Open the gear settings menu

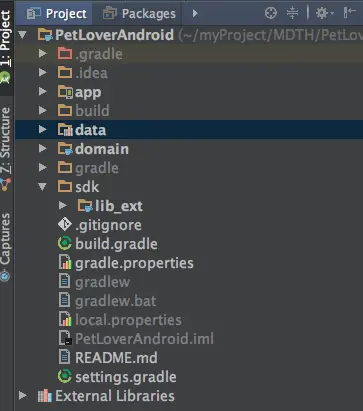click(x=324, y=13)
